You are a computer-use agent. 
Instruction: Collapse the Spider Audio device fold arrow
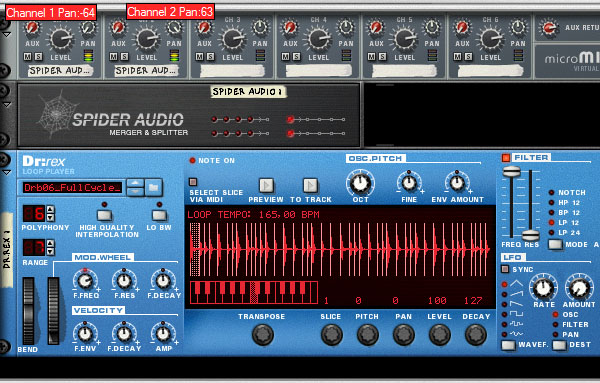pos(7,104)
